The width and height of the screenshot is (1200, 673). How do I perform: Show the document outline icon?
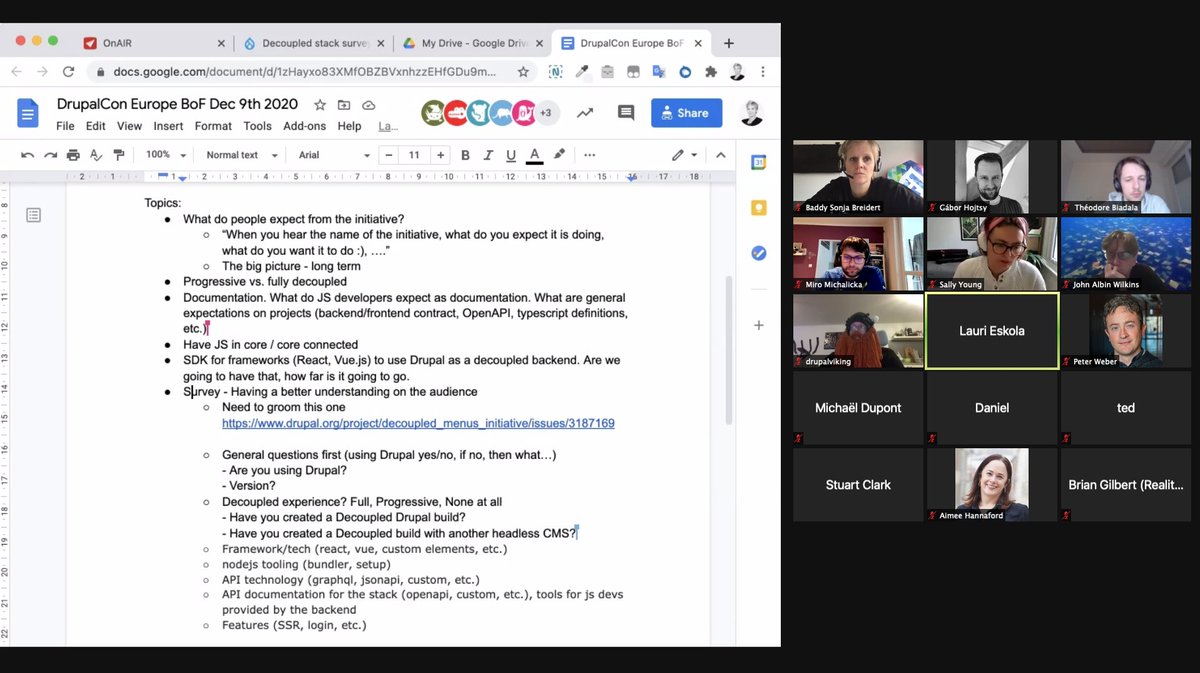[33, 215]
